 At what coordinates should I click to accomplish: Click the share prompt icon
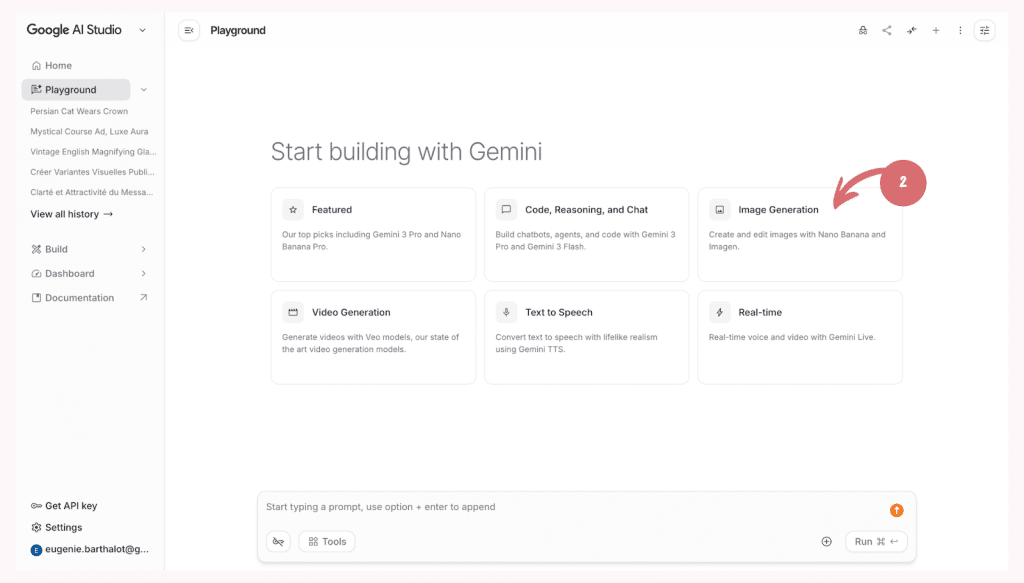[887, 30]
